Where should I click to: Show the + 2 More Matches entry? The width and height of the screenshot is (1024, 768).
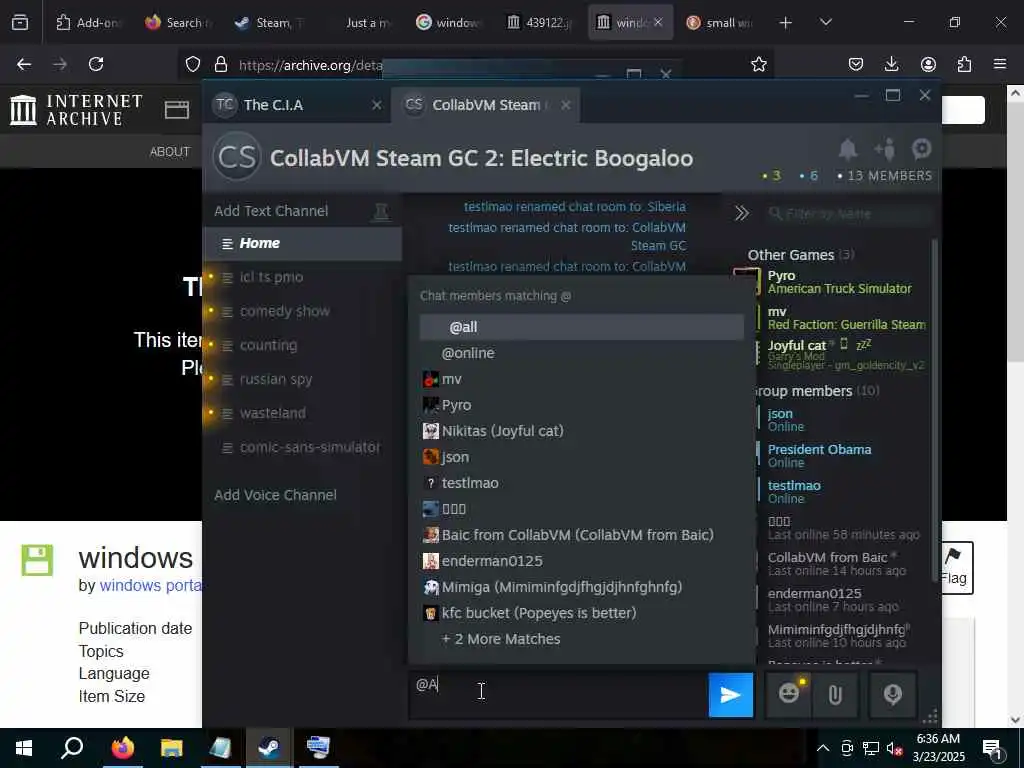click(x=501, y=639)
